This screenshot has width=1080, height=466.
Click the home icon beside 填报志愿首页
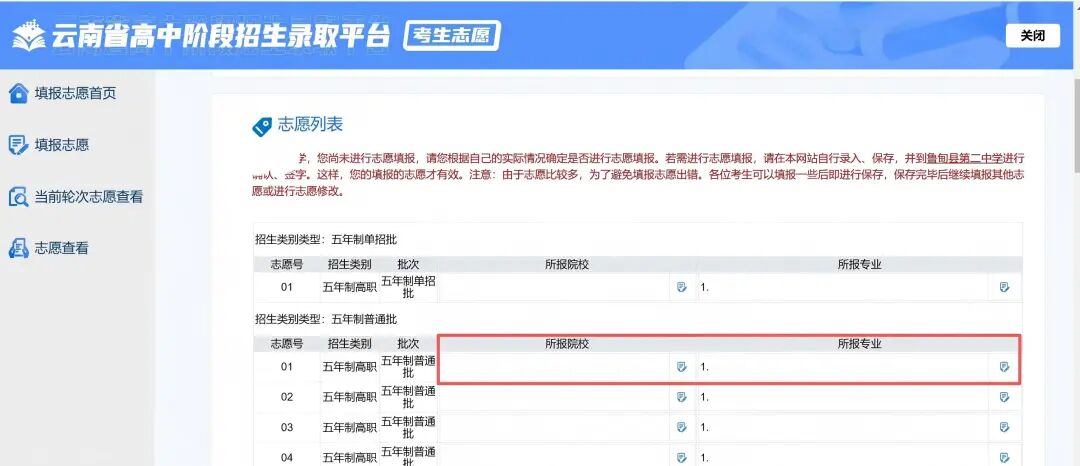coord(18,93)
